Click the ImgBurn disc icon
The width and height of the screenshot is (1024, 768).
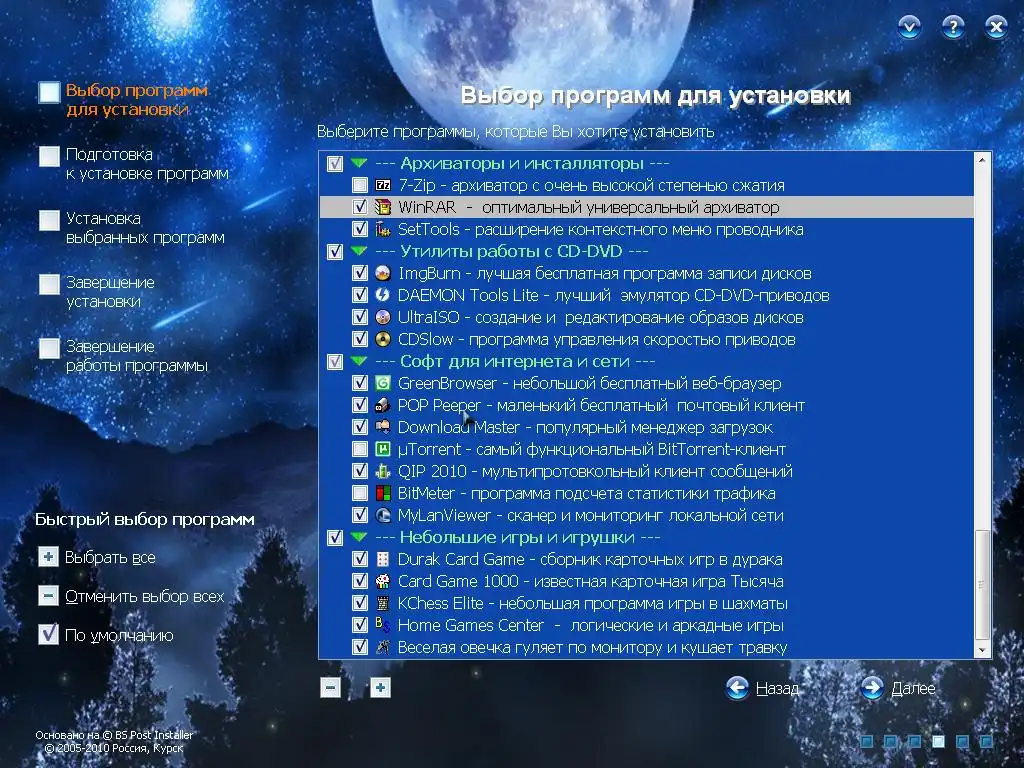(383, 273)
